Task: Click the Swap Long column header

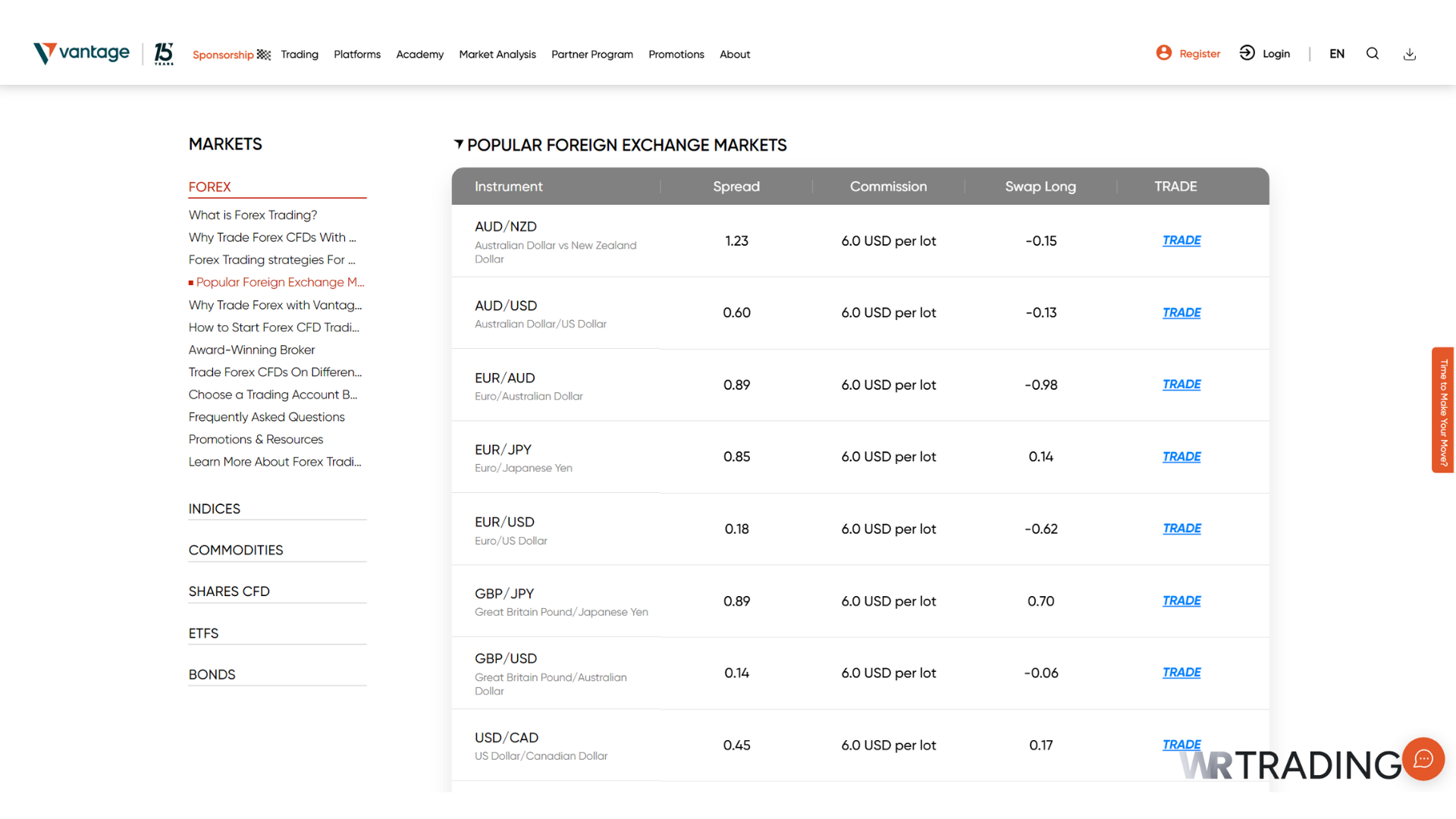Action: [x=1040, y=187]
